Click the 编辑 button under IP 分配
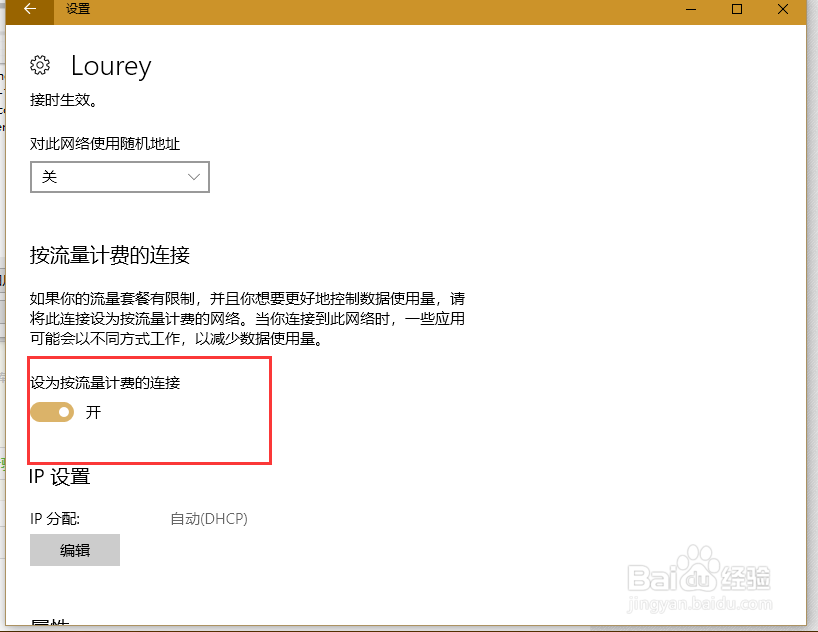This screenshot has width=818, height=632. [x=74, y=550]
